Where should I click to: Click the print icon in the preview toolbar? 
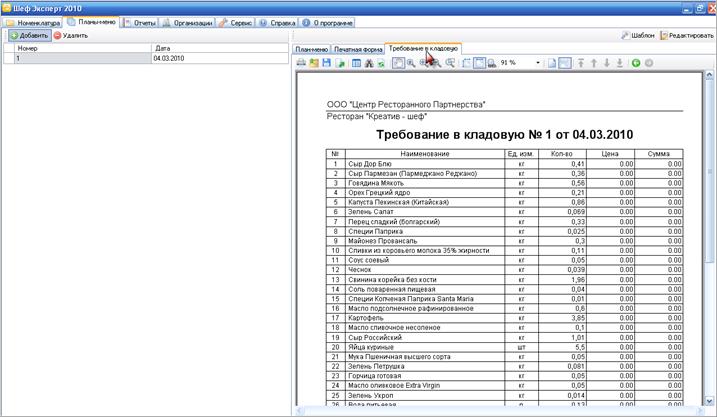tap(301, 63)
